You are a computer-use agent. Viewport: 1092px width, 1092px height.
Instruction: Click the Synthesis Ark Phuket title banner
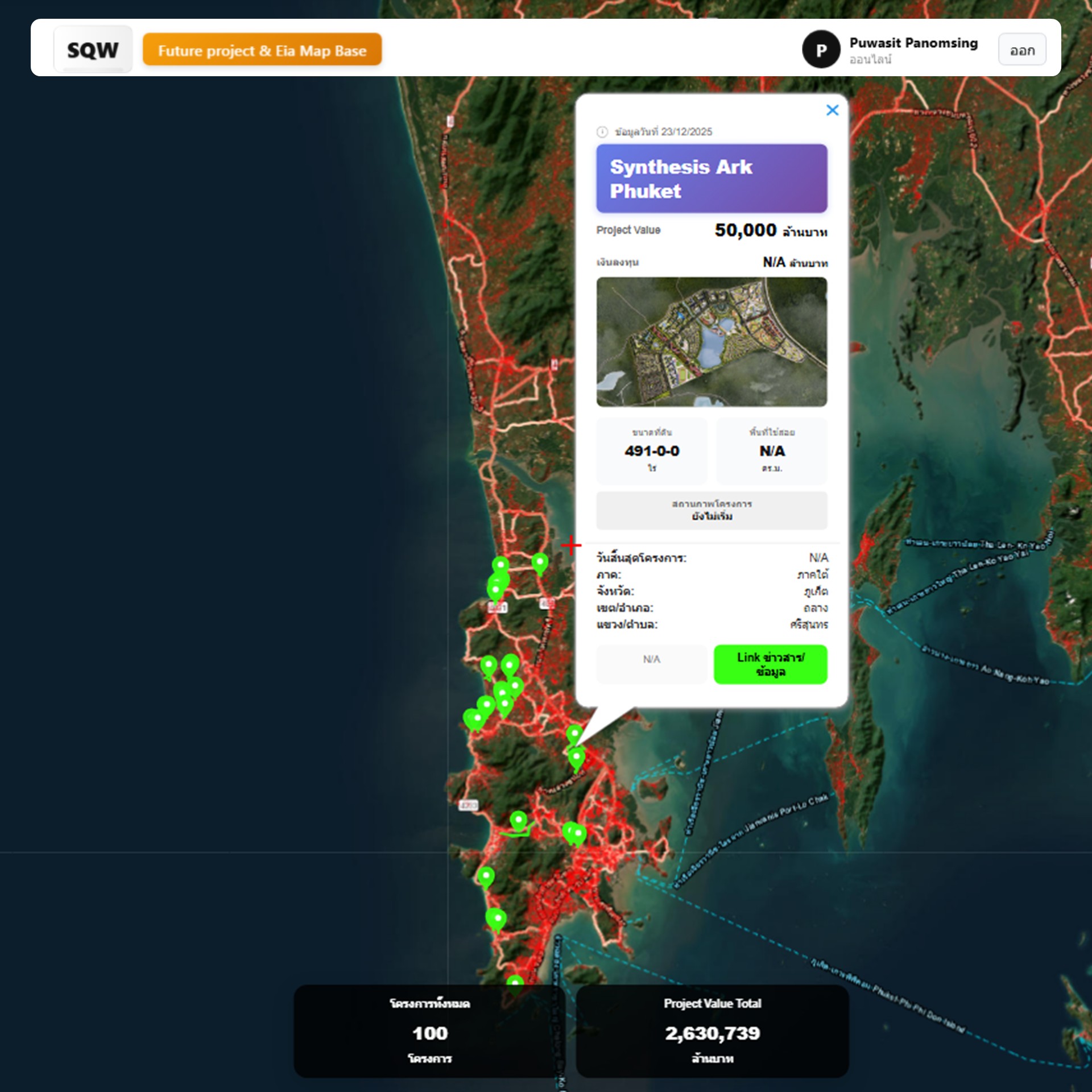[x=712, y=179]
